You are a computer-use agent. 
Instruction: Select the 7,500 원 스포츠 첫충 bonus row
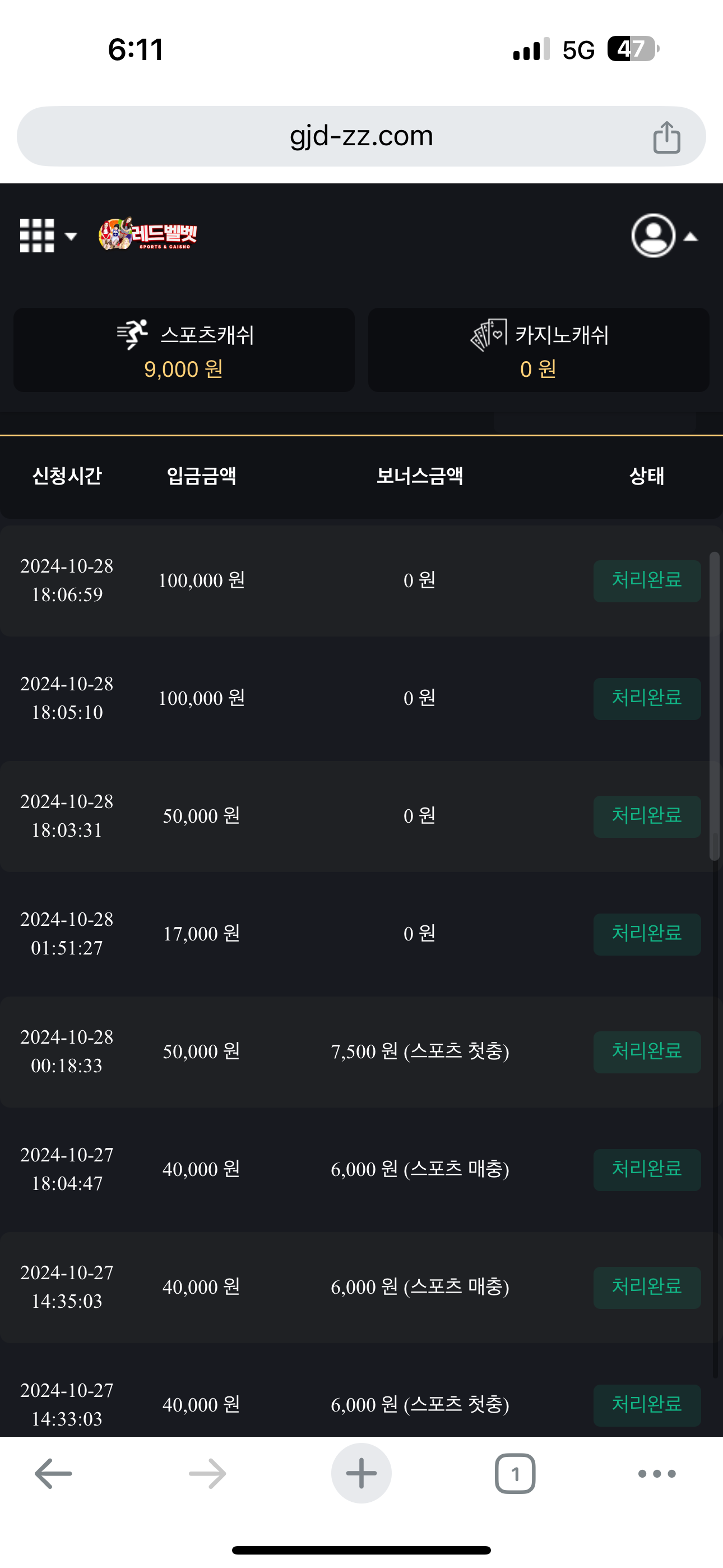419,1051
